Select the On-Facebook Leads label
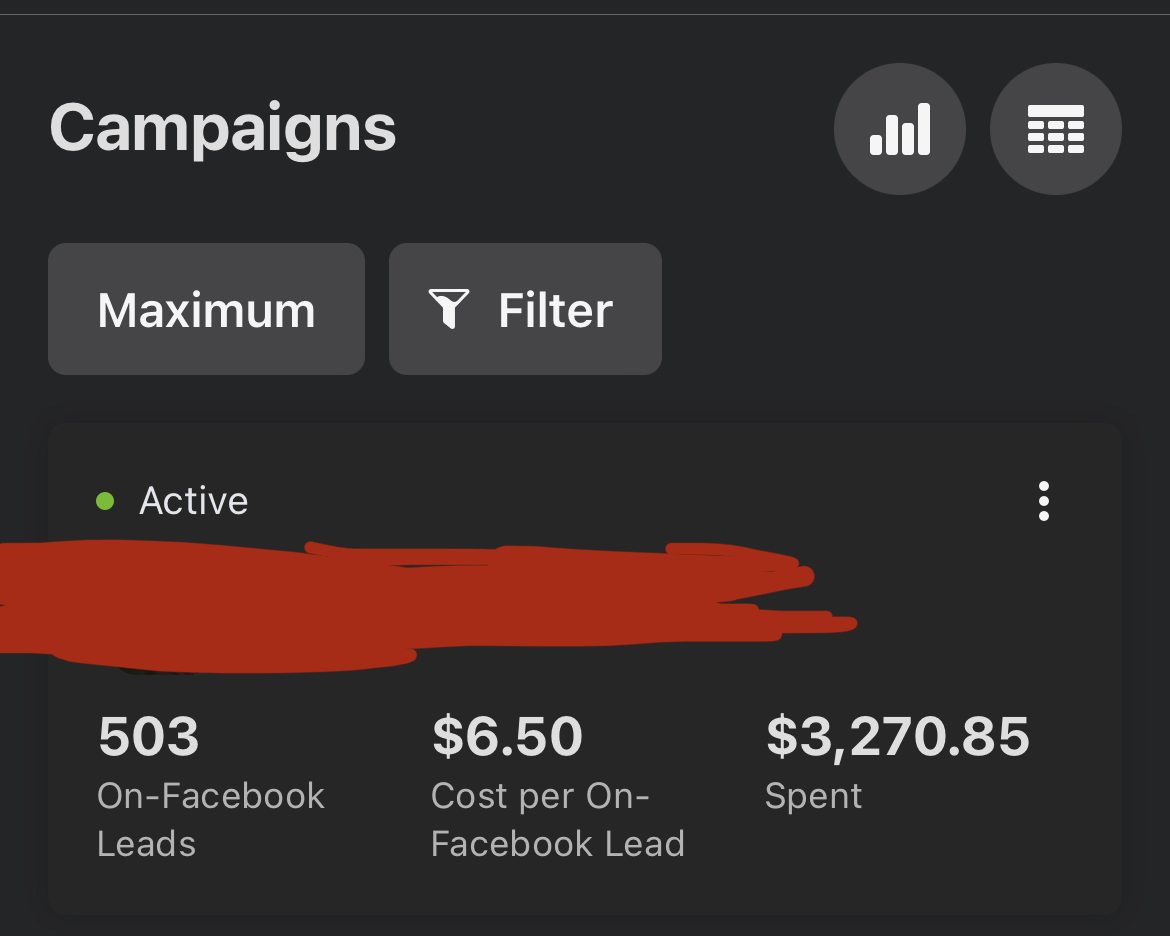 point(211,796)
